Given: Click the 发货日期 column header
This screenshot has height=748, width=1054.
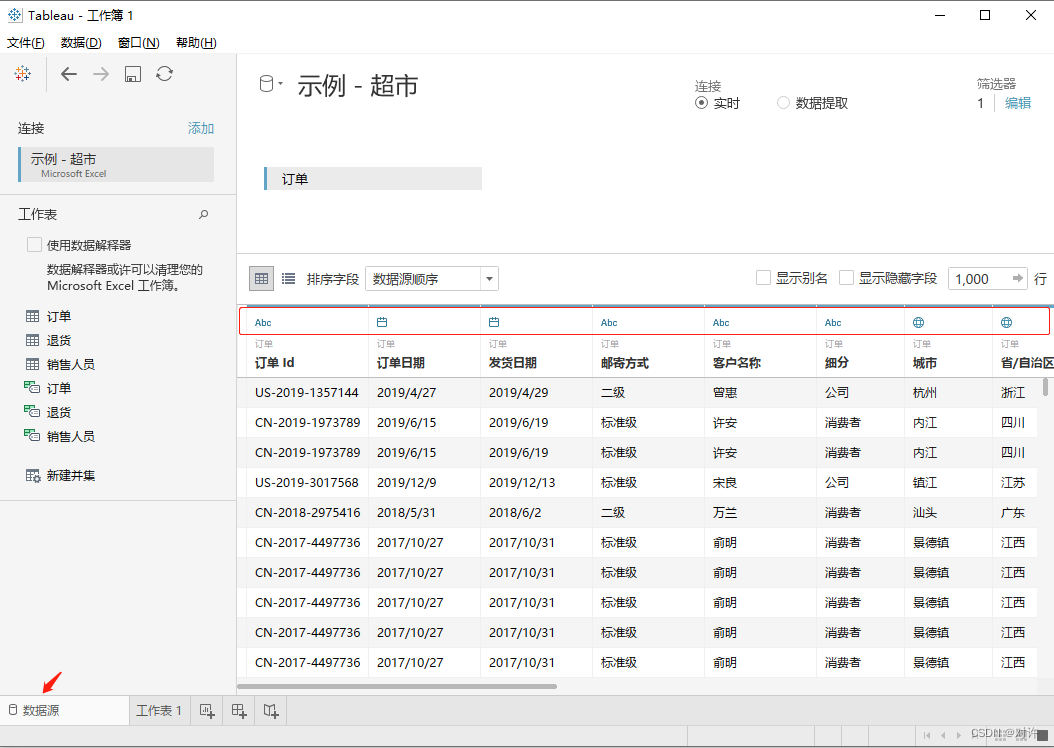Looking at the screenshot, I should click(513, 363).
